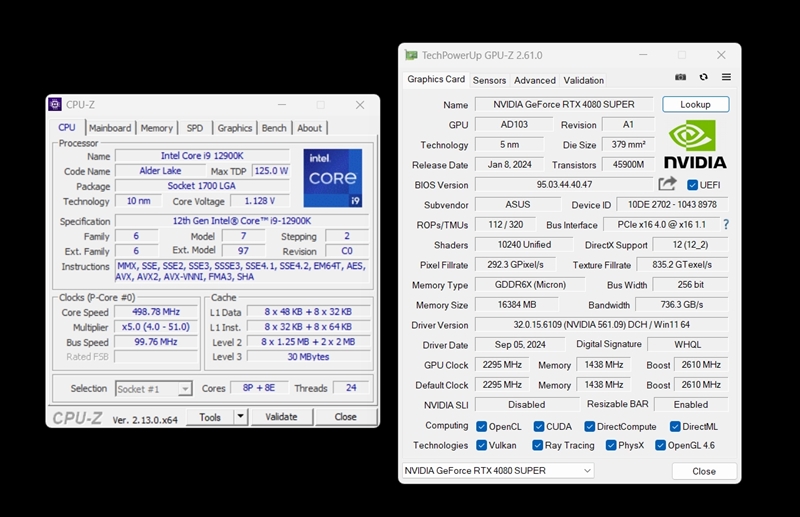
Task: Toggle the UEFI checkbox
Action: pos(692,185)
